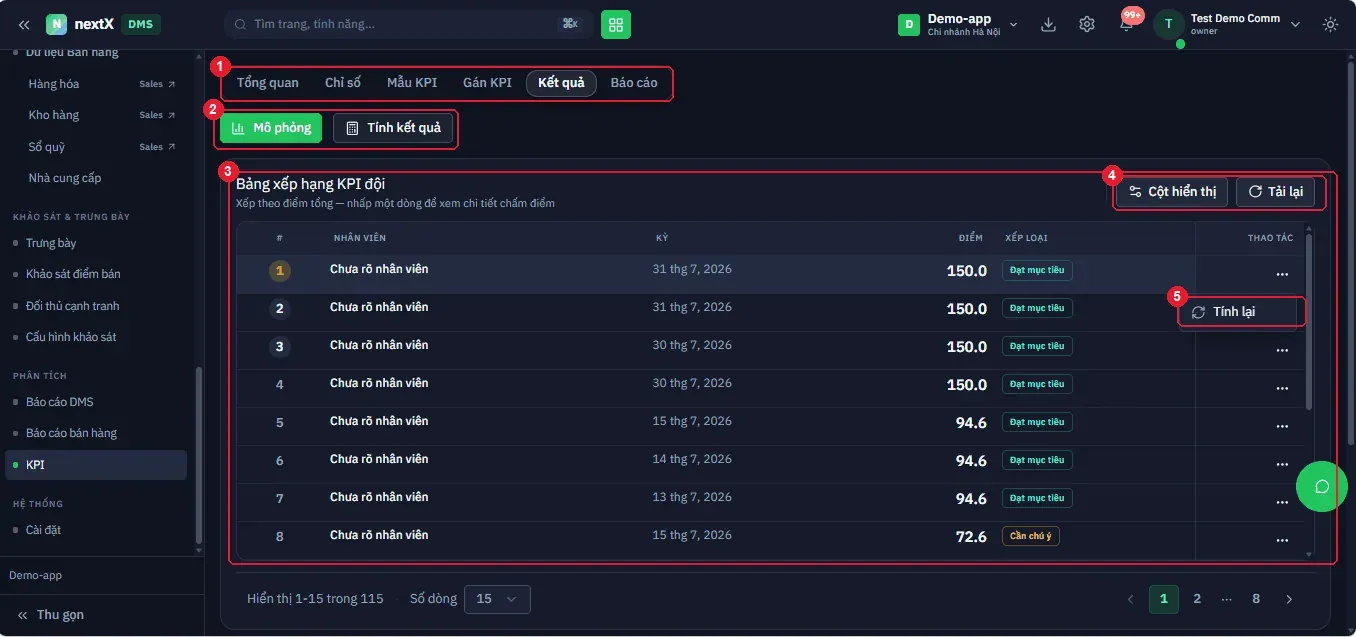Click the Mô phỏng button
Viewport: 1356px width, 637px height.
point(271,128)
